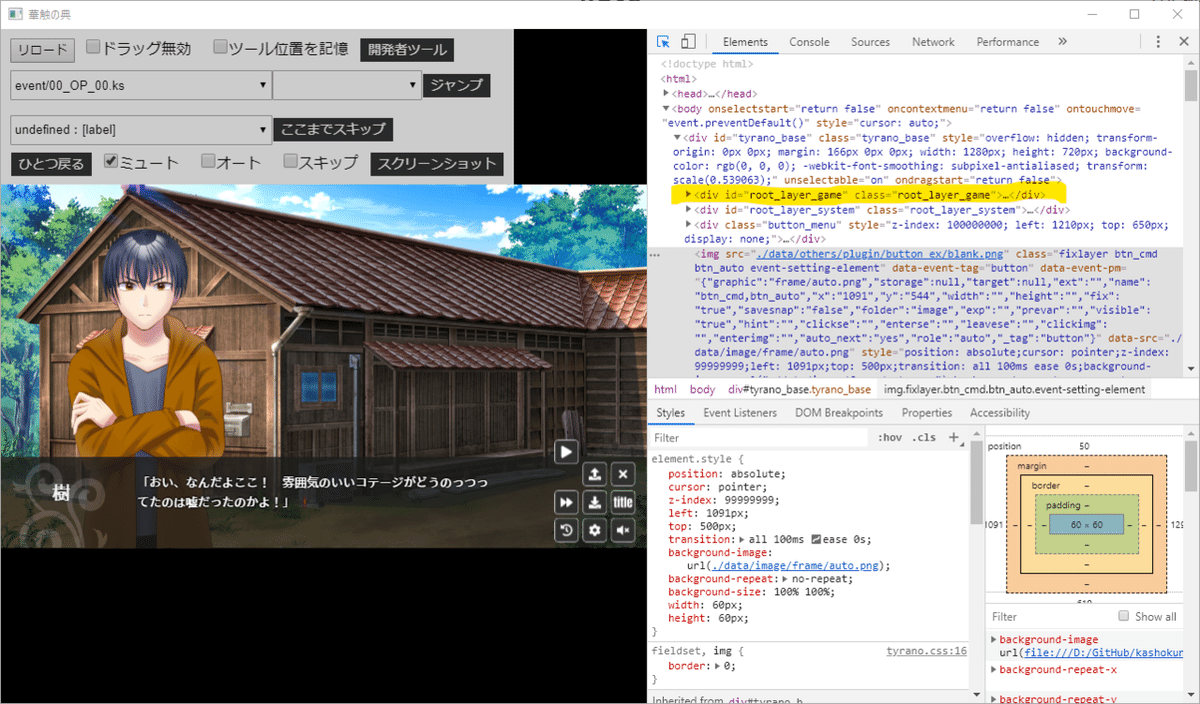Expand the root_layer_game div node
The image size is (1200, 704).
689,195
